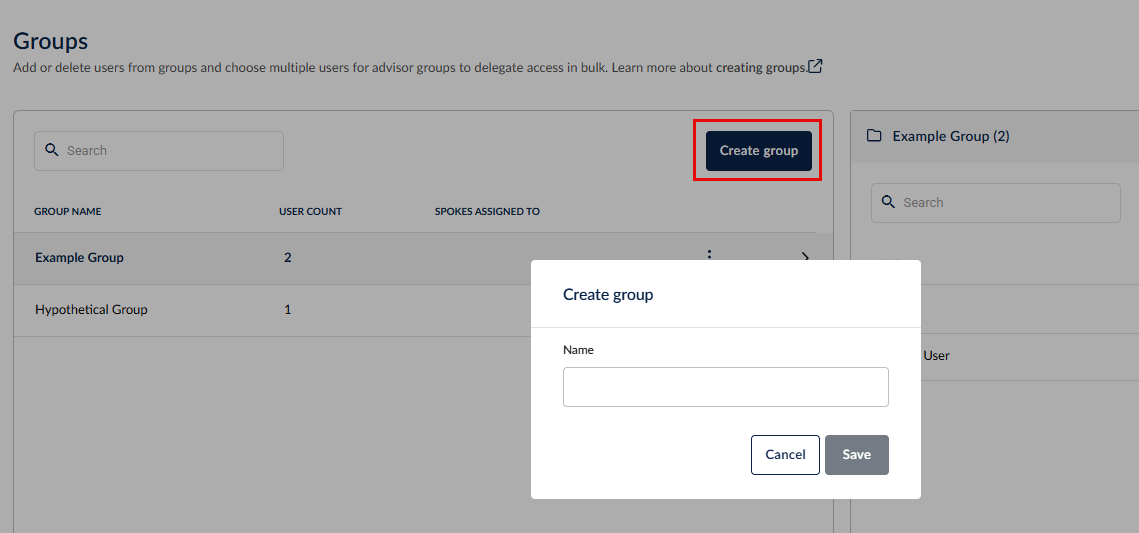Sort by the GROUP NAME column header

coord(68,212)
